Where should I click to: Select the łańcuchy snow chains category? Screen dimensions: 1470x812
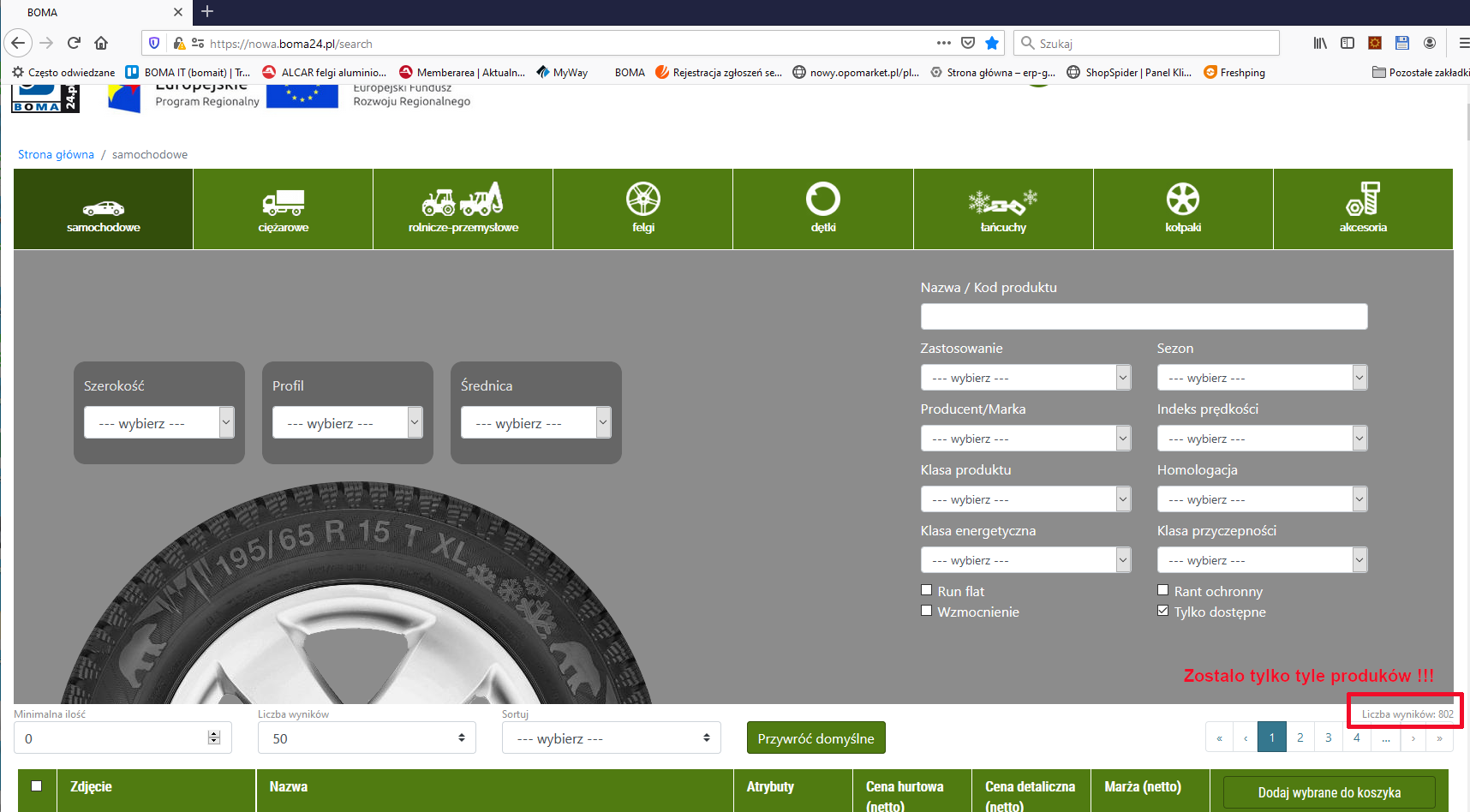(x=1003, y=209)
